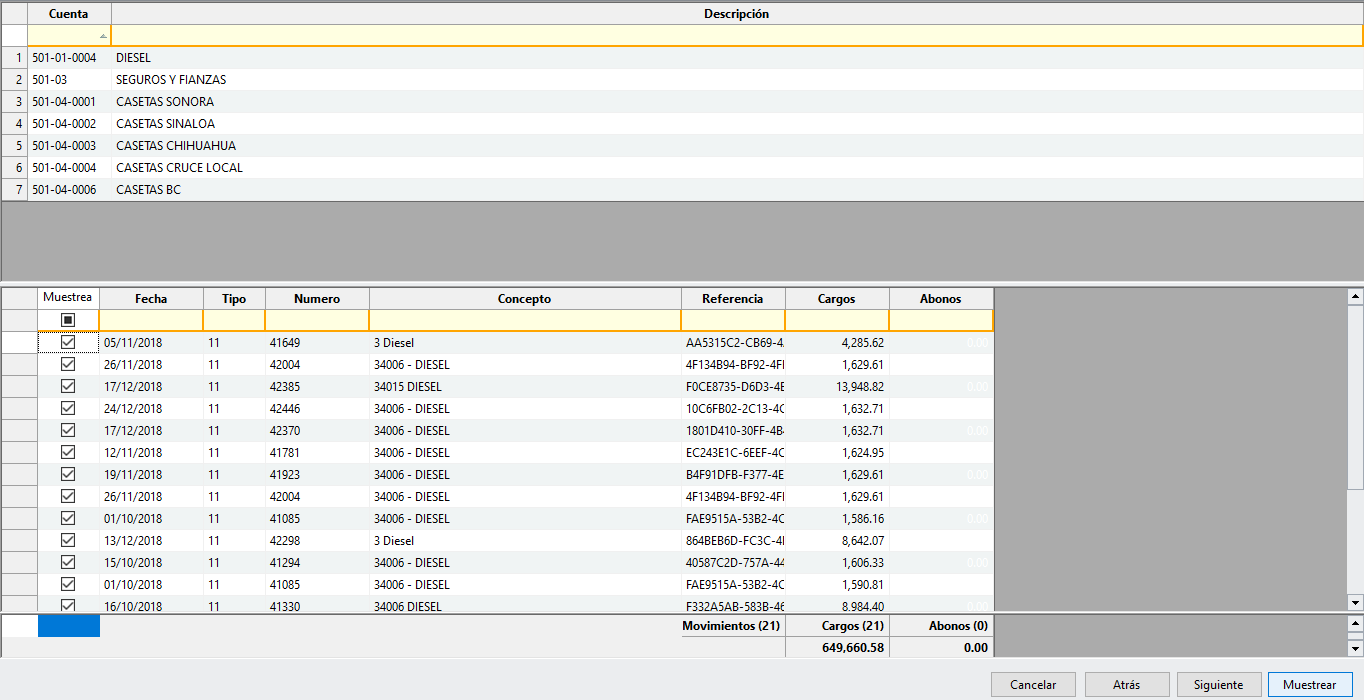Go back with the Atrás button

point(1126,685)
